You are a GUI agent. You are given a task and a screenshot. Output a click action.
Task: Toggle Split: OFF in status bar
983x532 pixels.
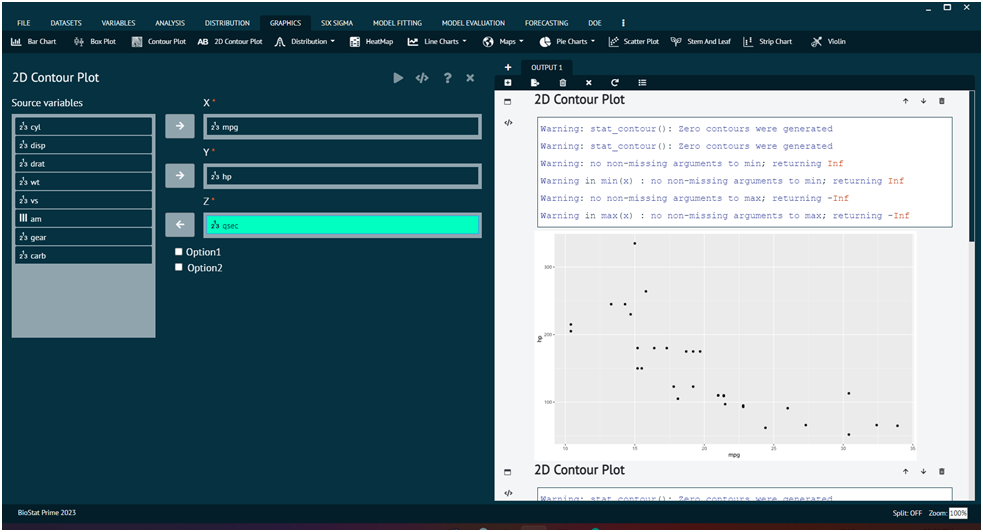click(907, 513)
